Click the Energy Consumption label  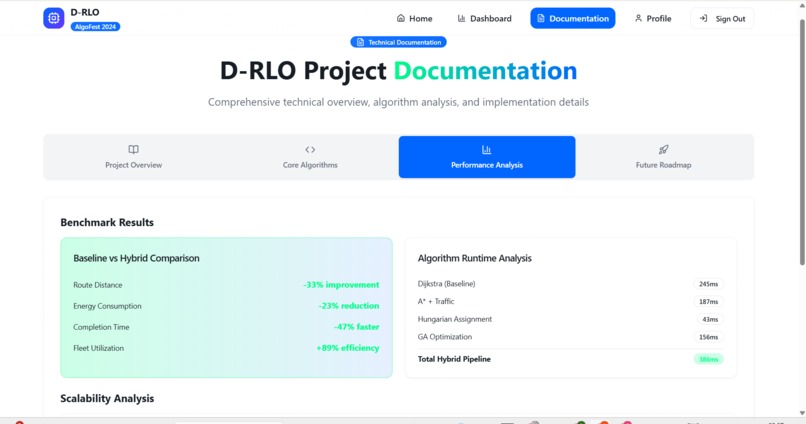tap(107, 306)
